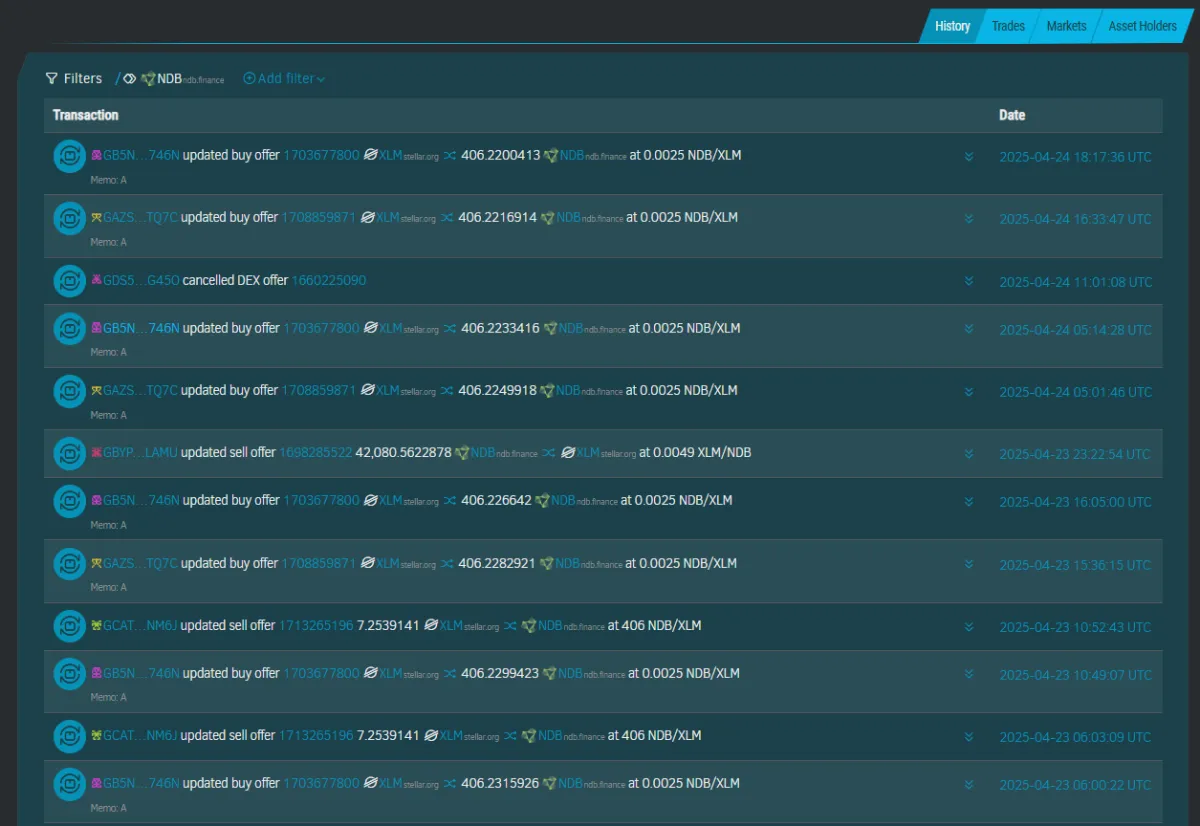1200x826 pixels.
Task: Click the operation icon of the 05:14:28 row
Action: pyautogui.click(x=69, y=329)
